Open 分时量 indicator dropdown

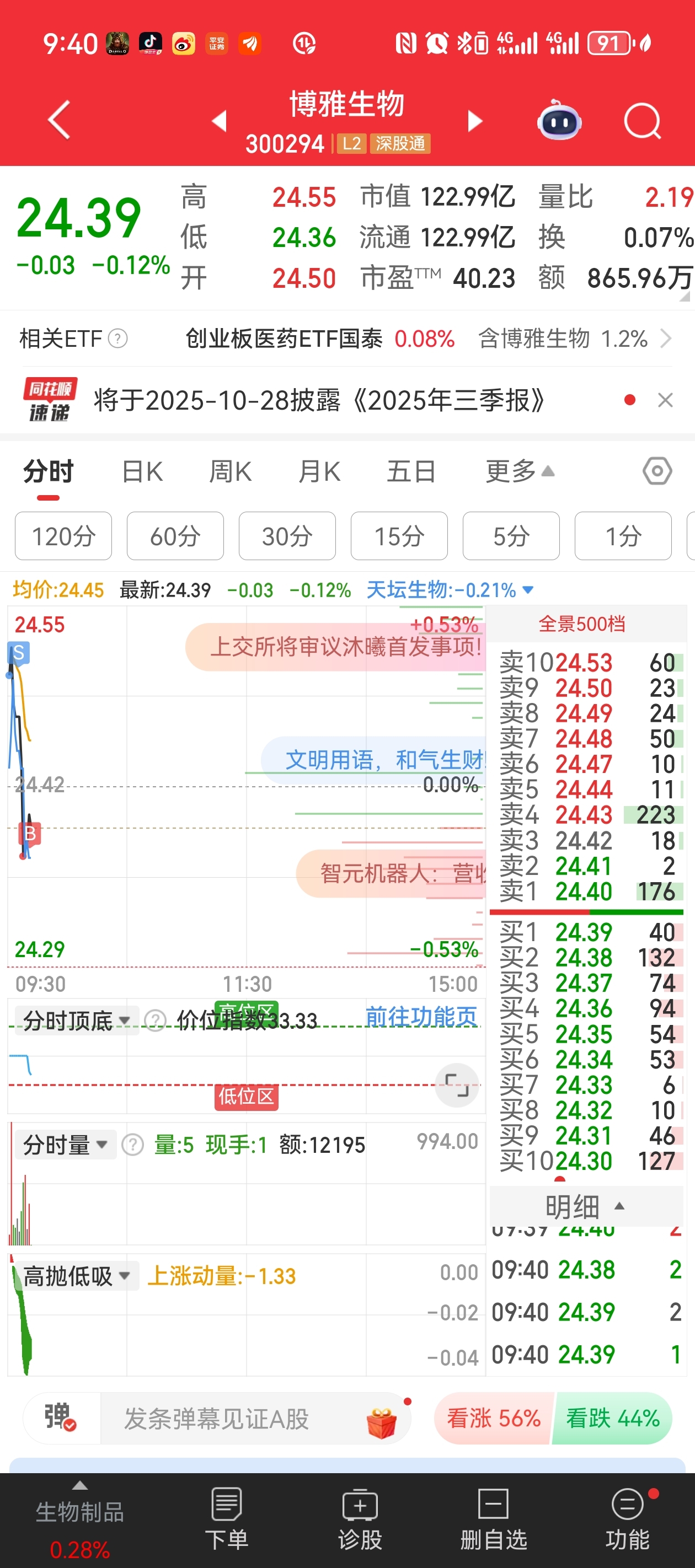[65, 1145]
